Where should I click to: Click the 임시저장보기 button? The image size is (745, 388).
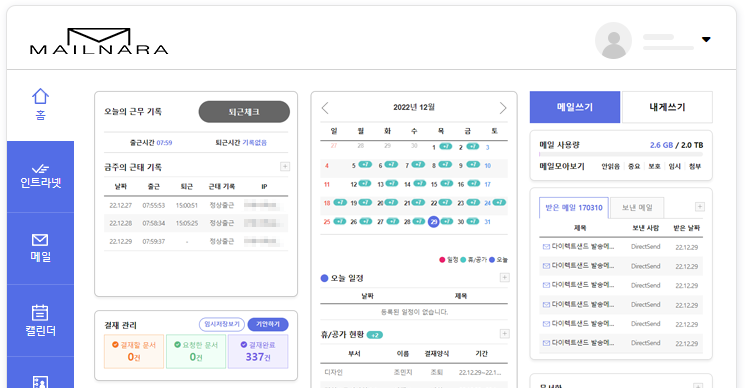(222, 324)
